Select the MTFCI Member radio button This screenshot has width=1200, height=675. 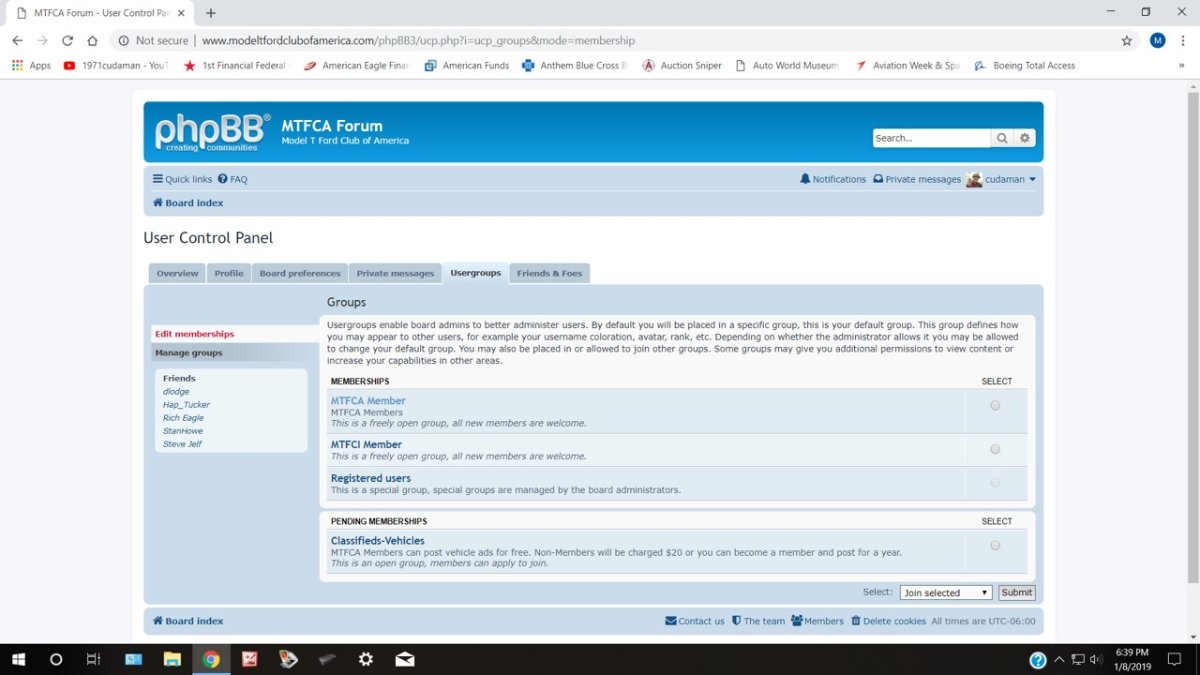point(995,449)
